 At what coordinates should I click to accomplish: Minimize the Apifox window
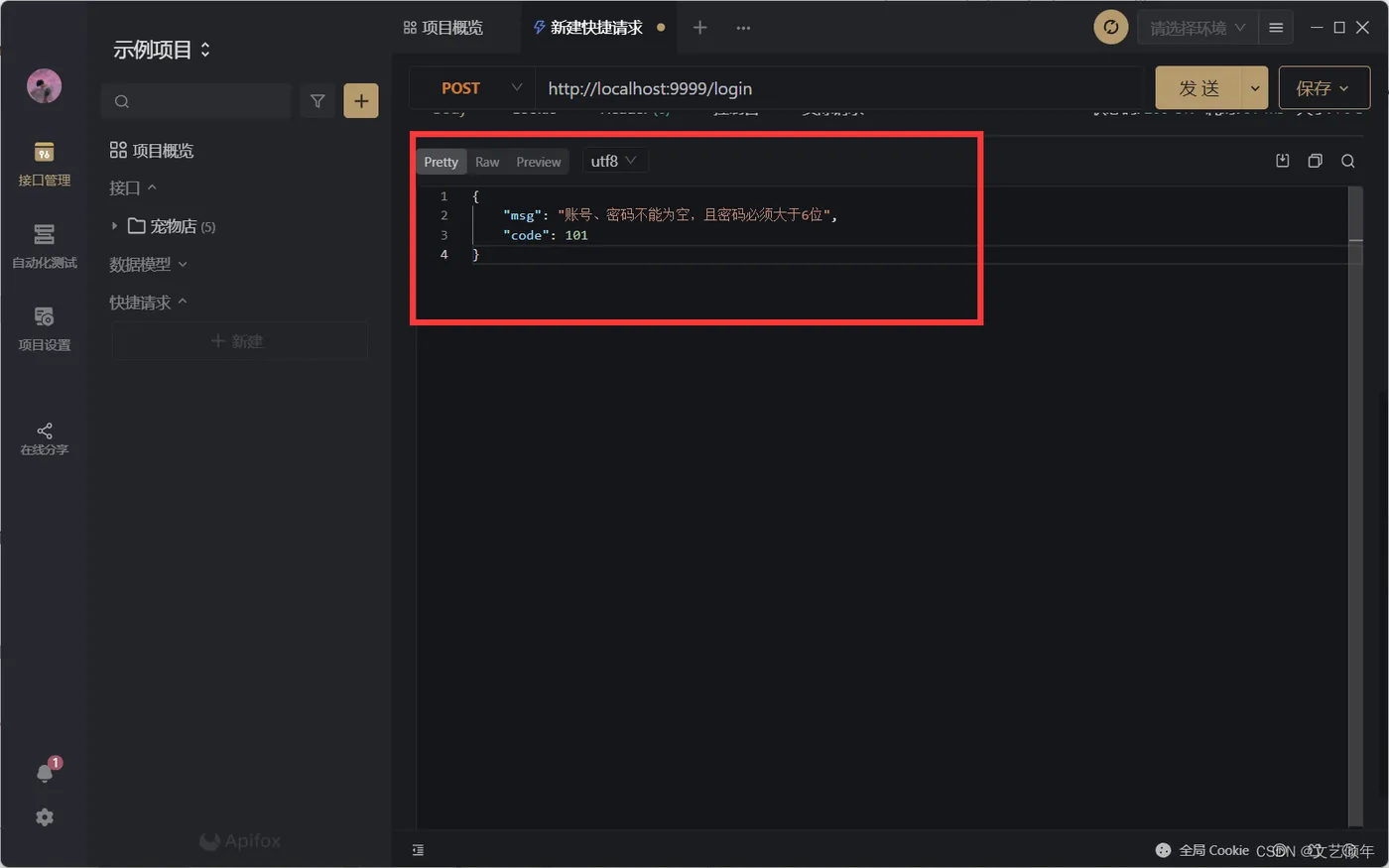[x=1317, y=28]
